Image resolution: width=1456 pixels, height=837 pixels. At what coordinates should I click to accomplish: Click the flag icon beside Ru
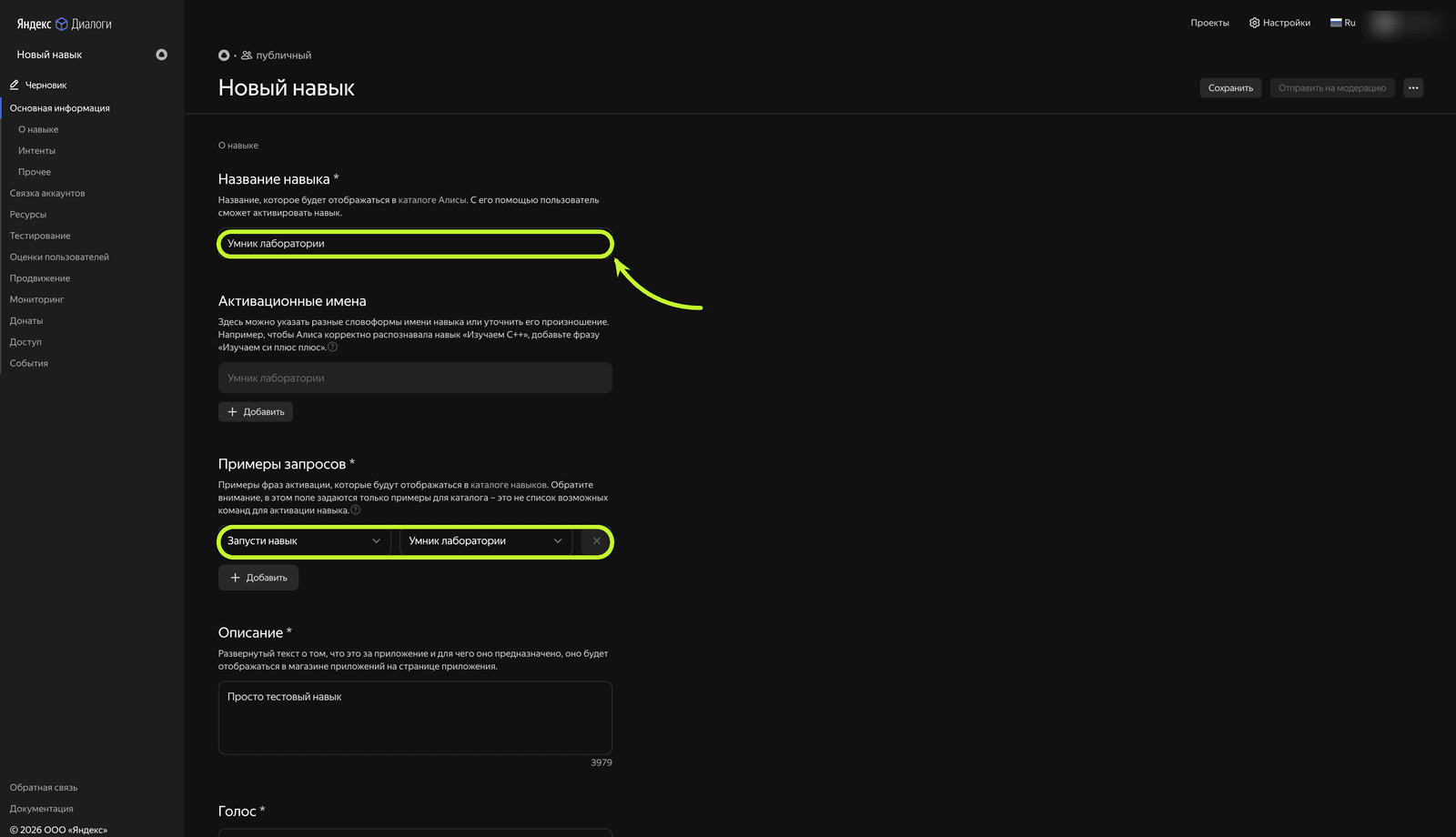[1336, 23]
